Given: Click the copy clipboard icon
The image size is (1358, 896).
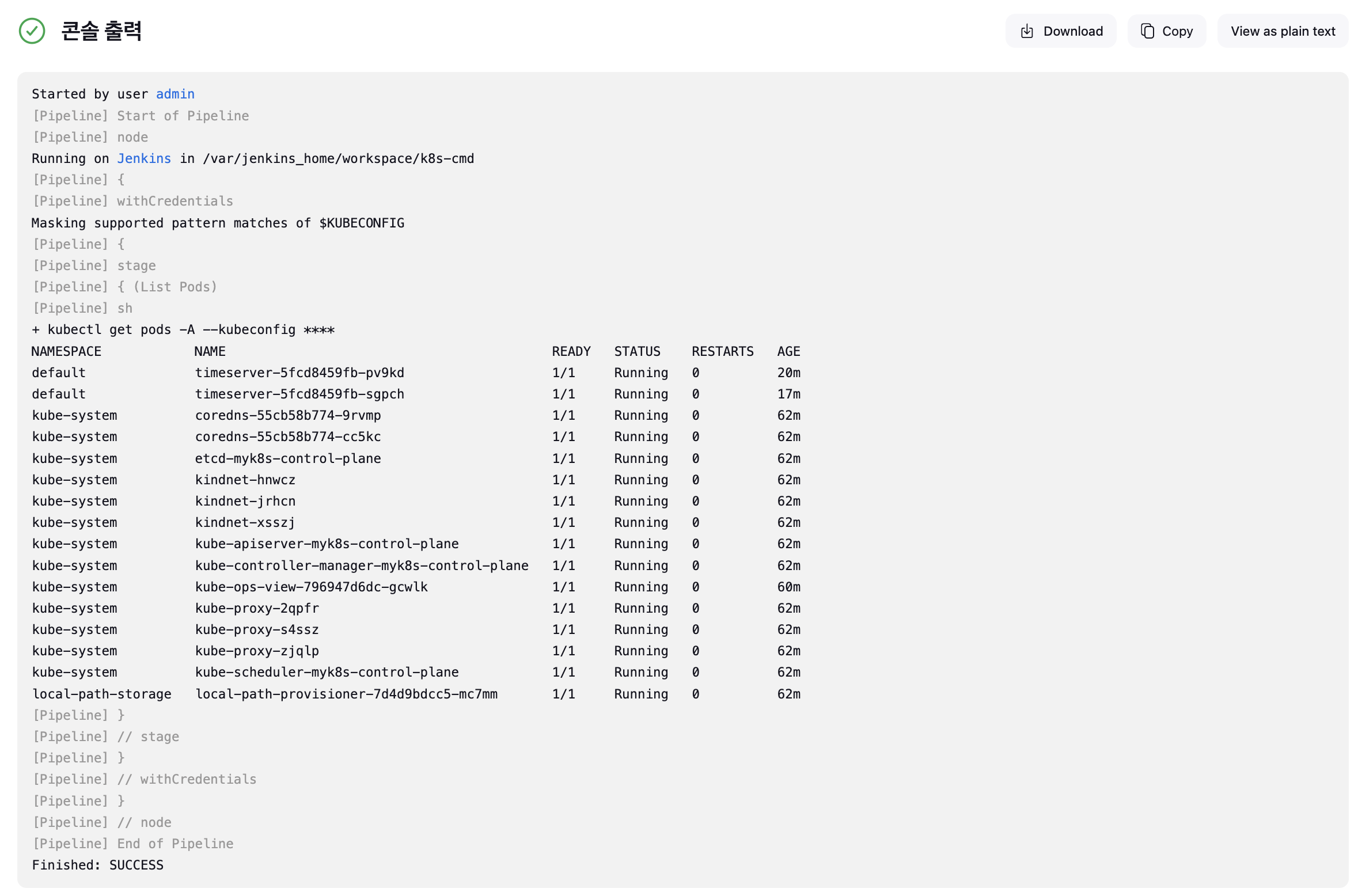Looking at the screenshot, I should (x=1147, y=31).
